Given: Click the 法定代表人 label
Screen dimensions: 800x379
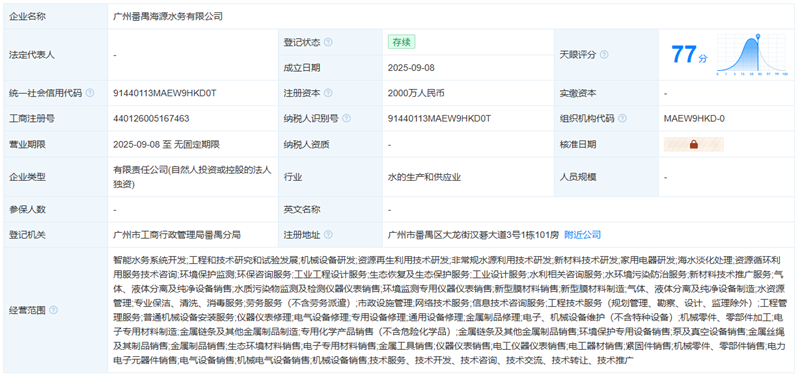Looking at the screenshot, I should [32, 55].
